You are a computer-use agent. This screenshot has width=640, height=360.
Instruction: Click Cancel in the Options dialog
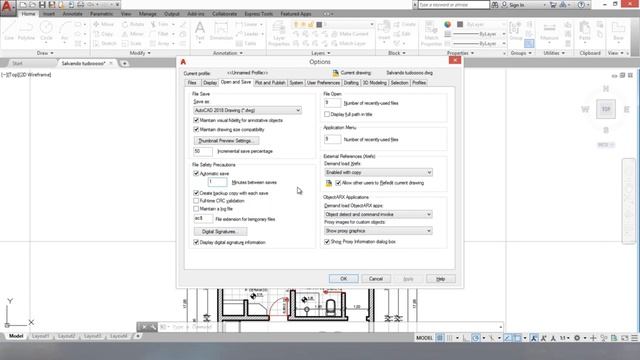point(376,279)
